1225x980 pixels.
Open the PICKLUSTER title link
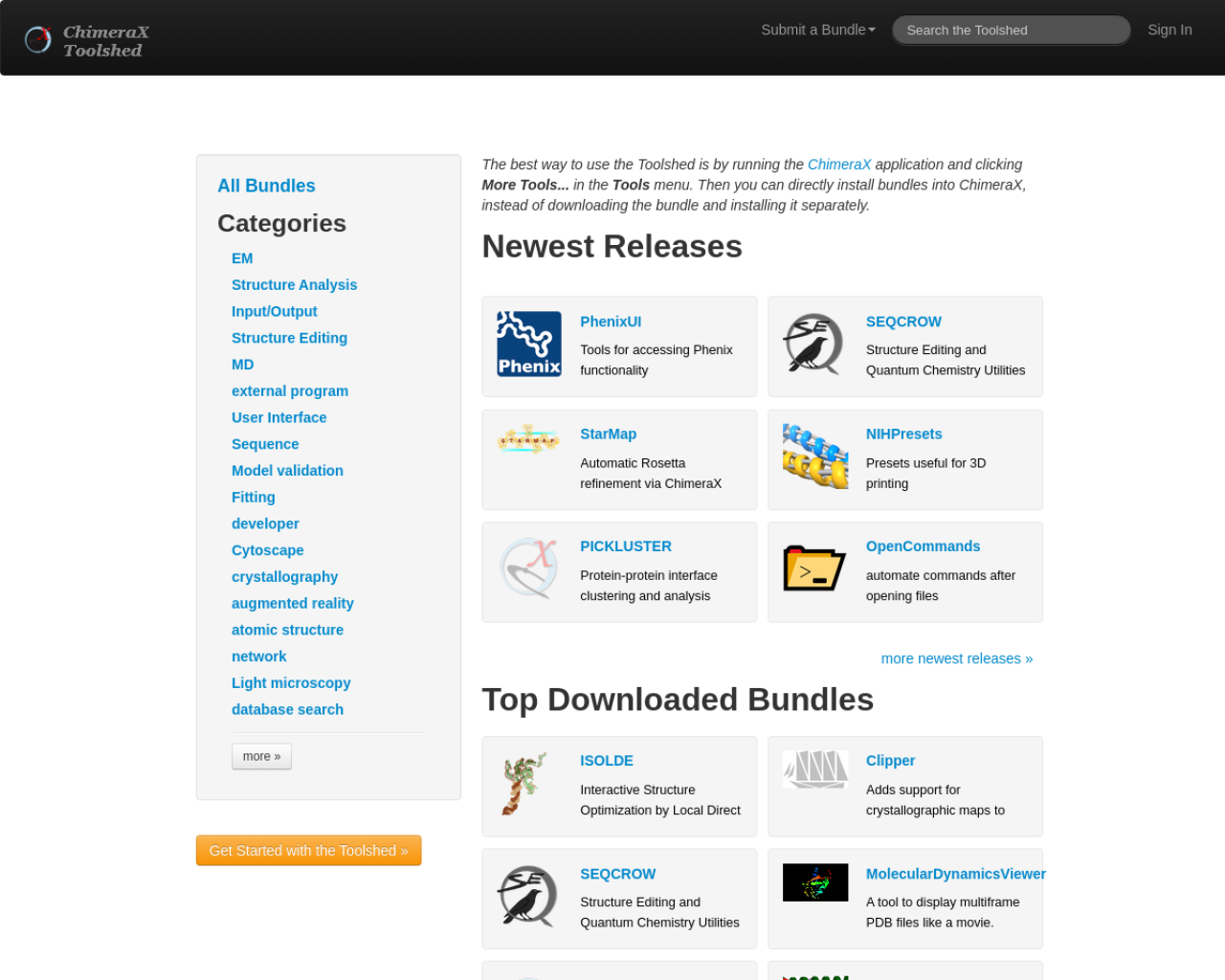(x=626, y=546)
